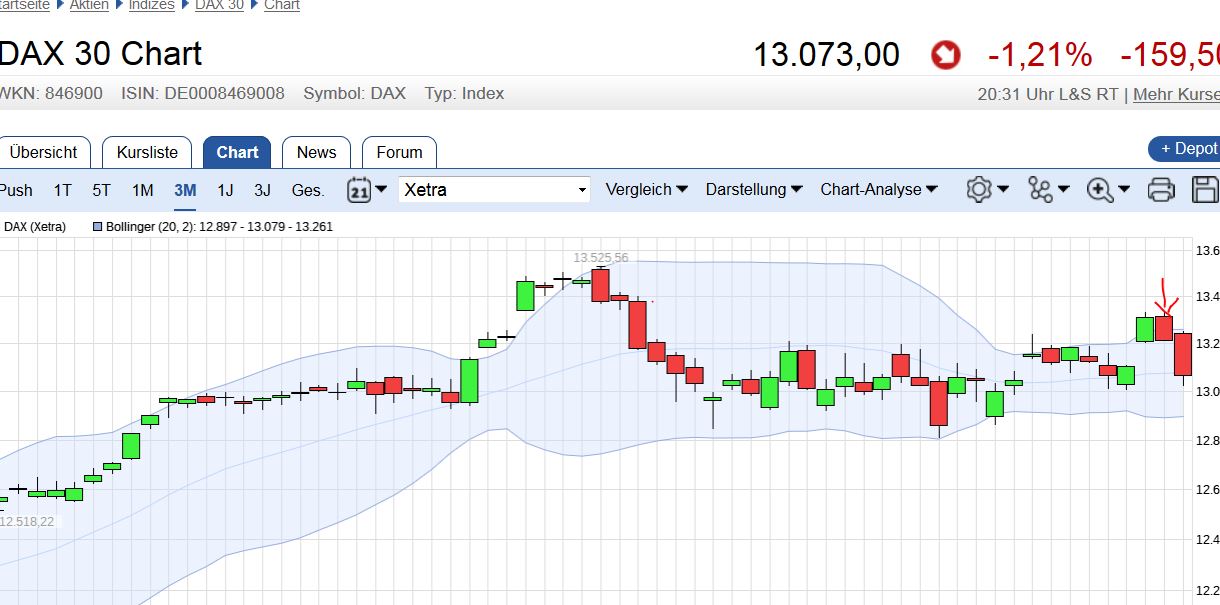Click the + Depot button
The height and width of the screenshot is (605, 1220).
coord(1188,148)
